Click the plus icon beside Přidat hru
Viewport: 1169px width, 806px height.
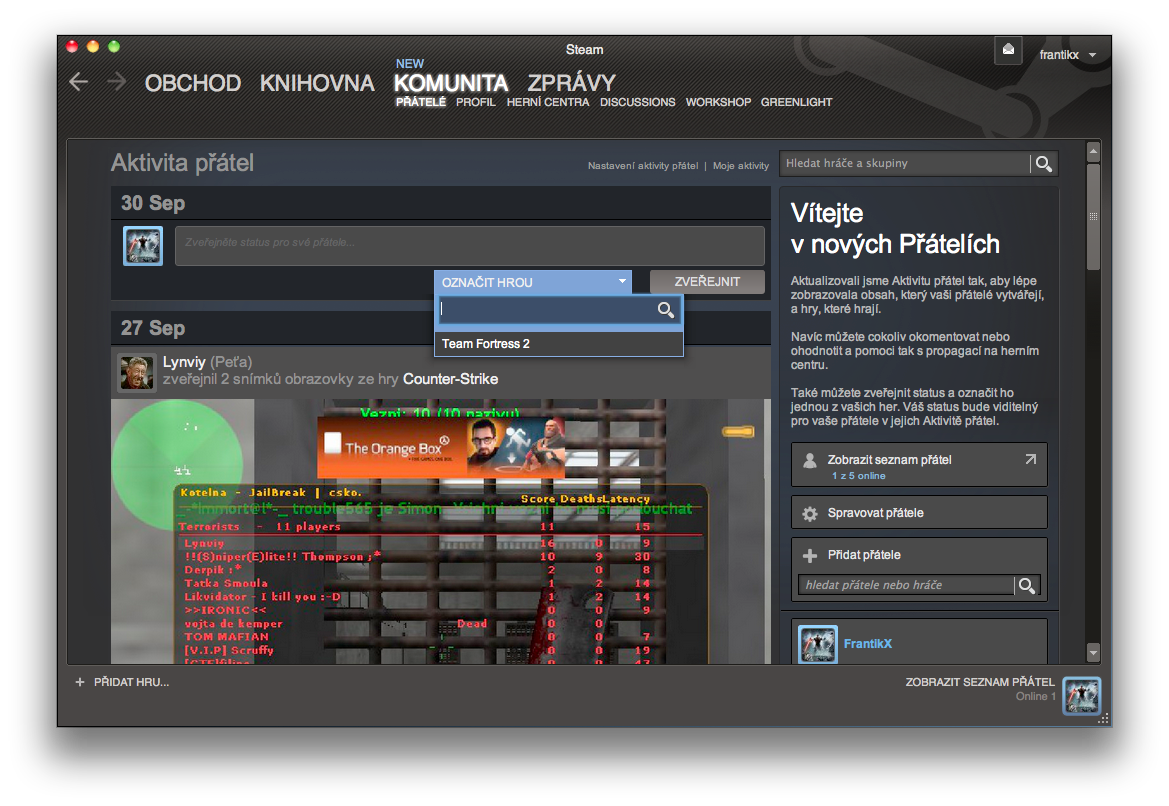[80, 682]
